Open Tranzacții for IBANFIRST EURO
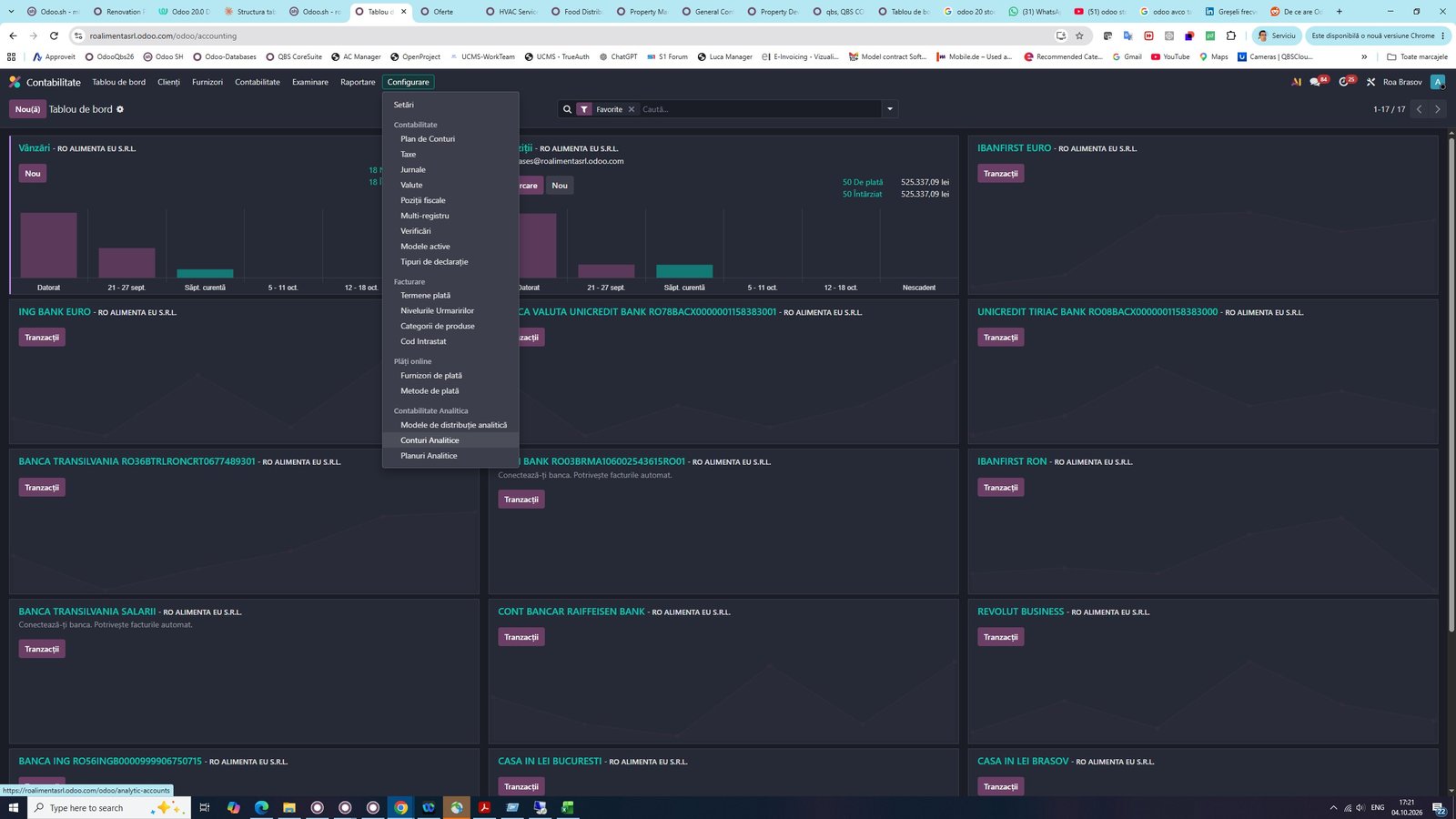The image size is (1456, 819). [x=1001, y=174]
